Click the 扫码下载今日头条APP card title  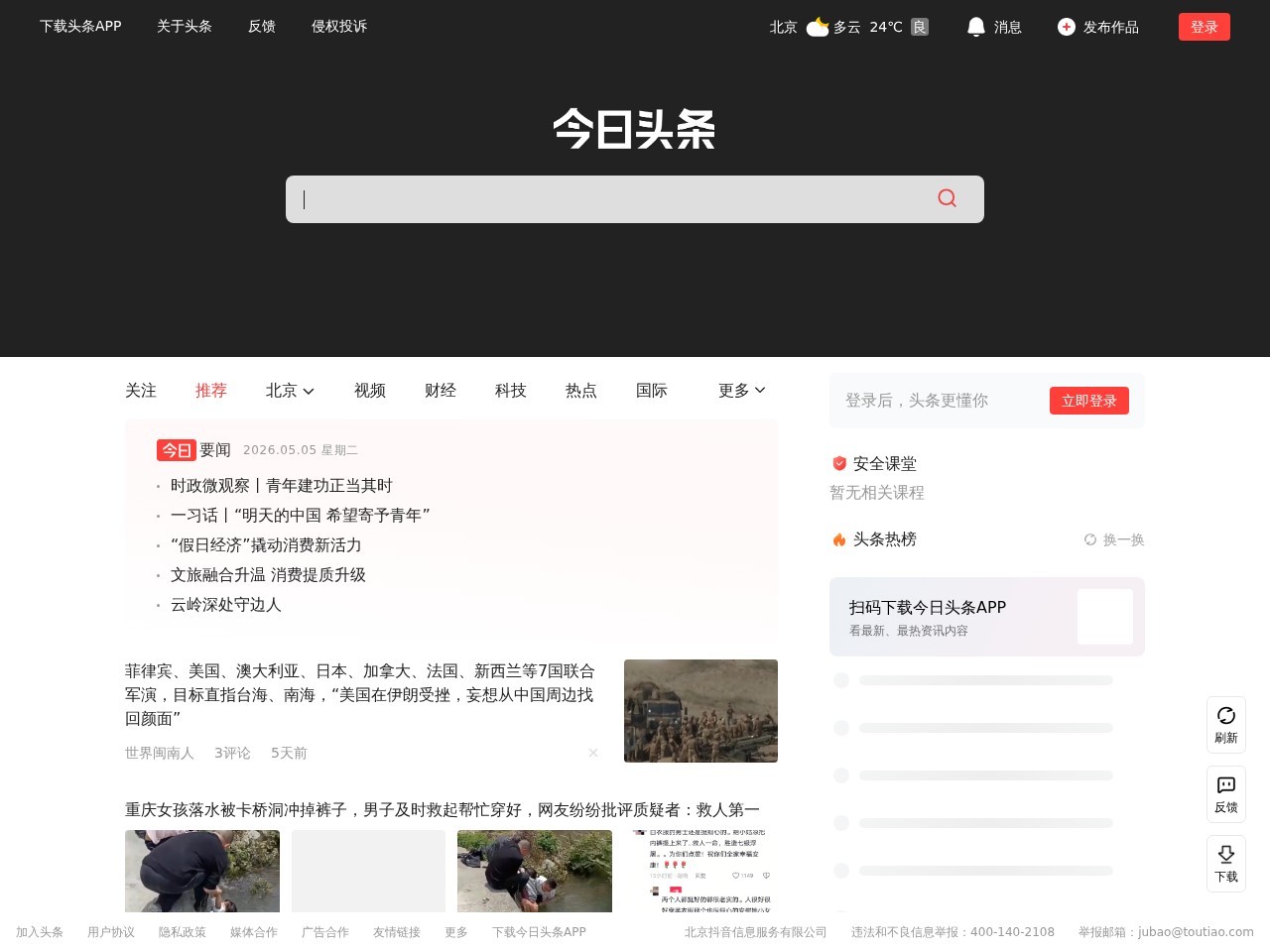[928, 607]
